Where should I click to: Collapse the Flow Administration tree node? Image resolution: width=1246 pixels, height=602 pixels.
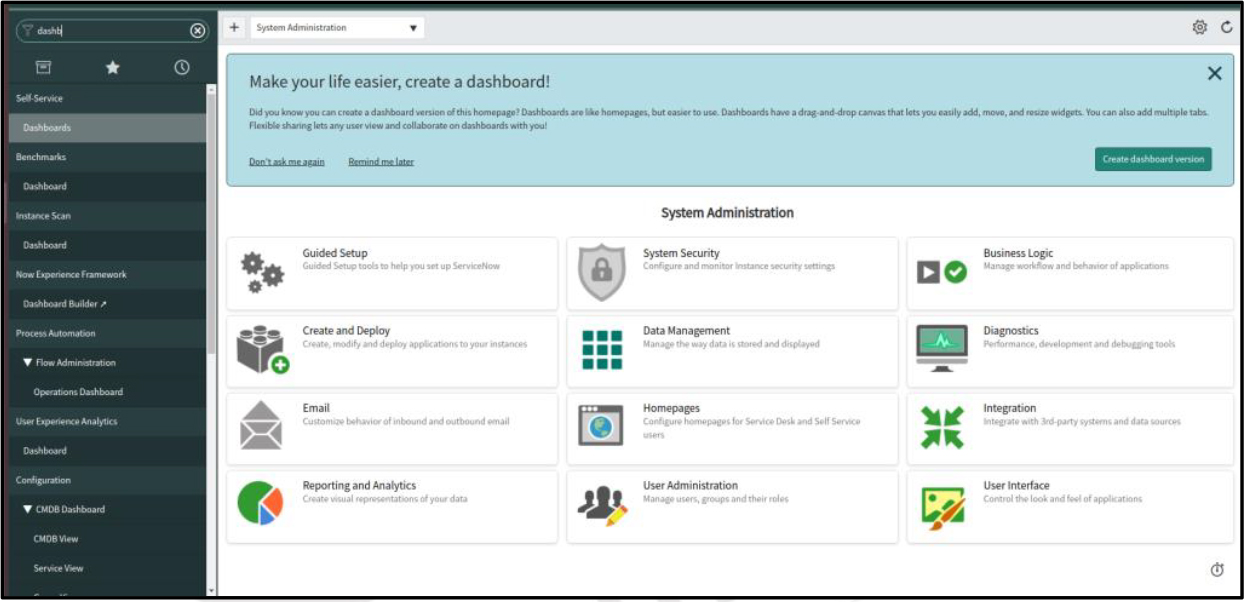[28, 363]
